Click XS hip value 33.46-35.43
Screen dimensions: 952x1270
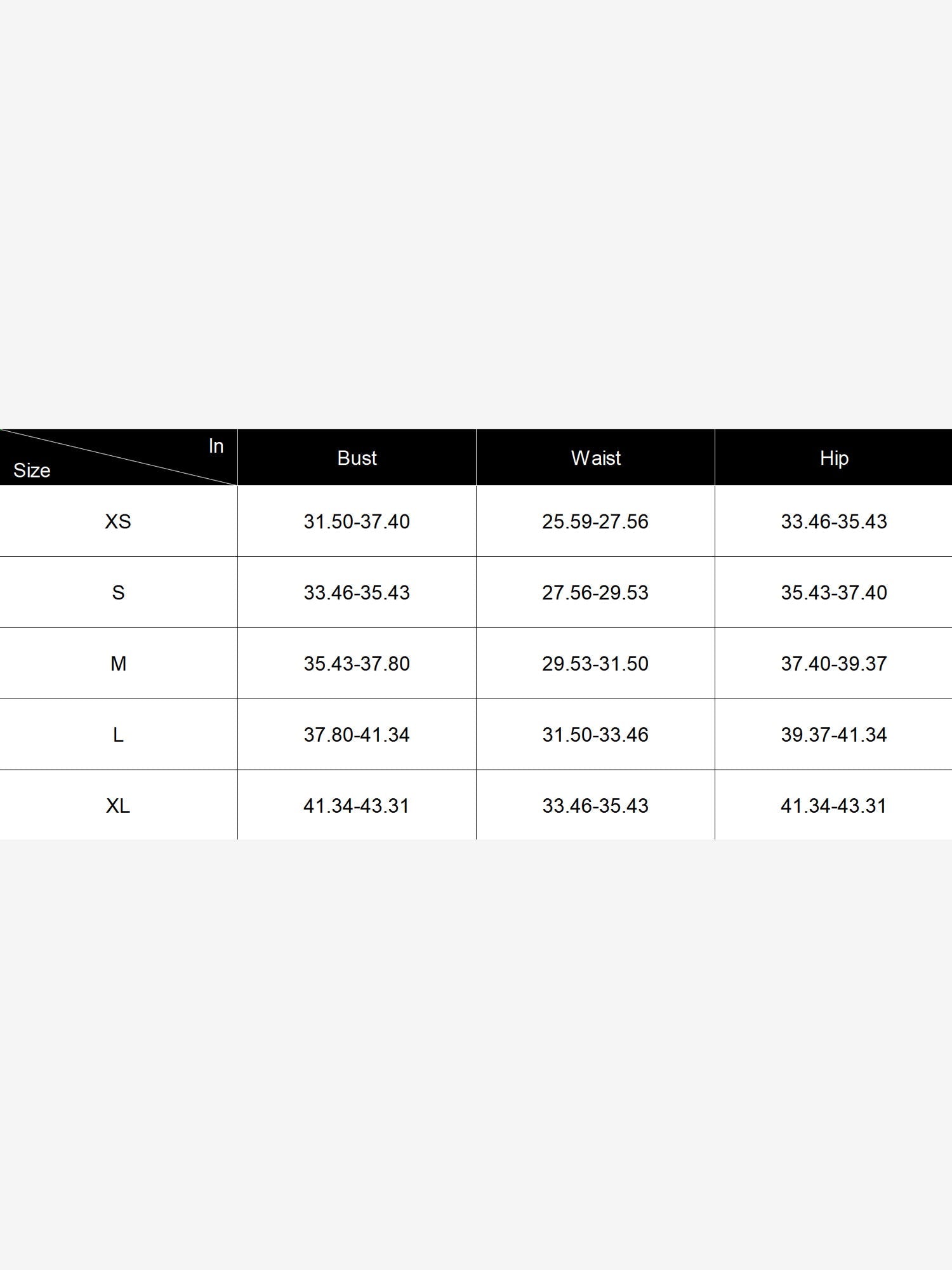(x=834, y=521)
